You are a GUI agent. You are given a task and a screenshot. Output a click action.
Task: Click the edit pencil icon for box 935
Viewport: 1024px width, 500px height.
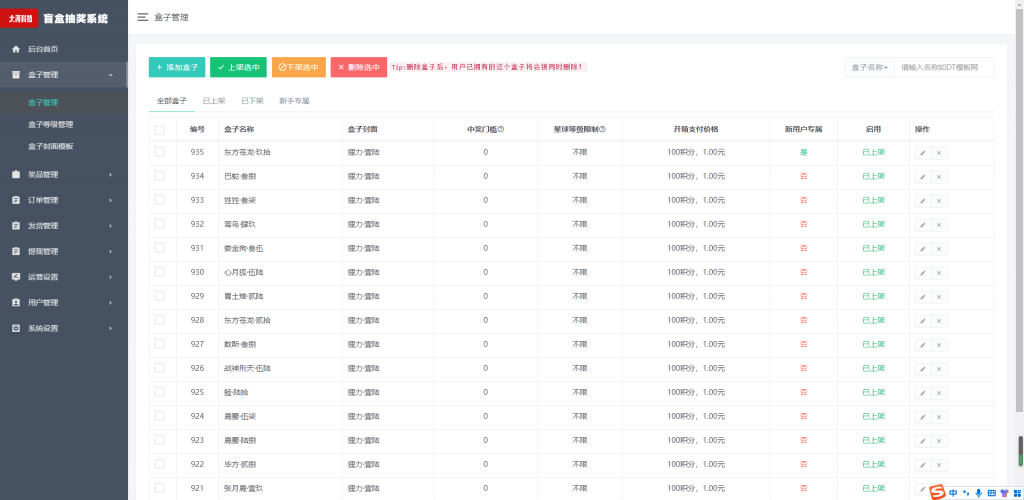[x=922, y=152]
